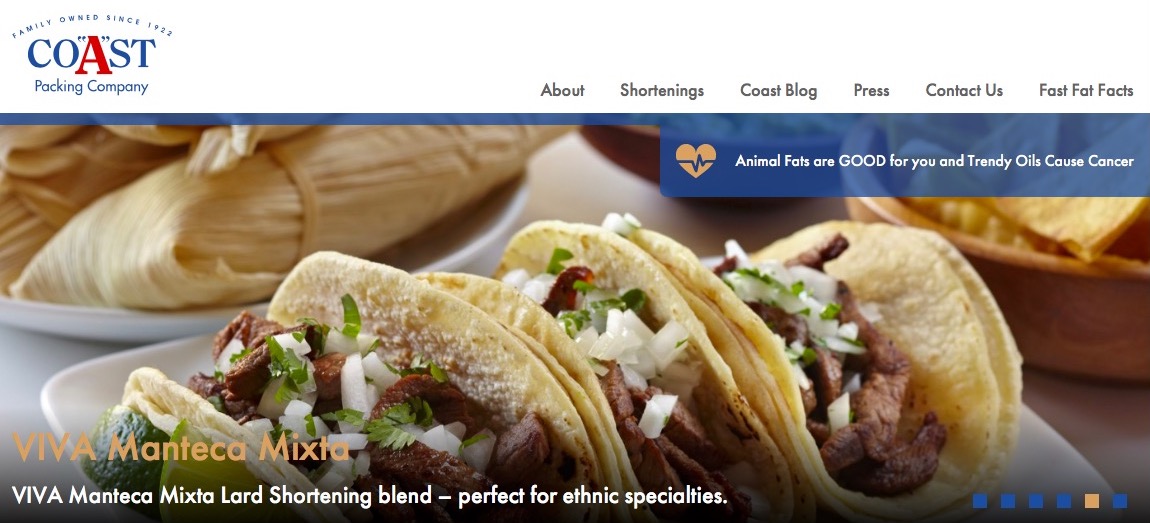Select the last blue slide indicator
The image size is (1150, 523).
coord(1119,501)
